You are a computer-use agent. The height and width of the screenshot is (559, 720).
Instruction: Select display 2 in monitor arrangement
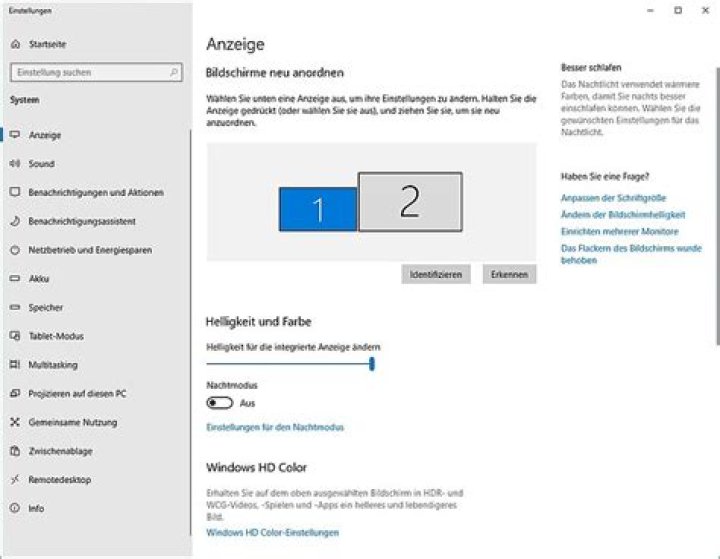[410, 200]
